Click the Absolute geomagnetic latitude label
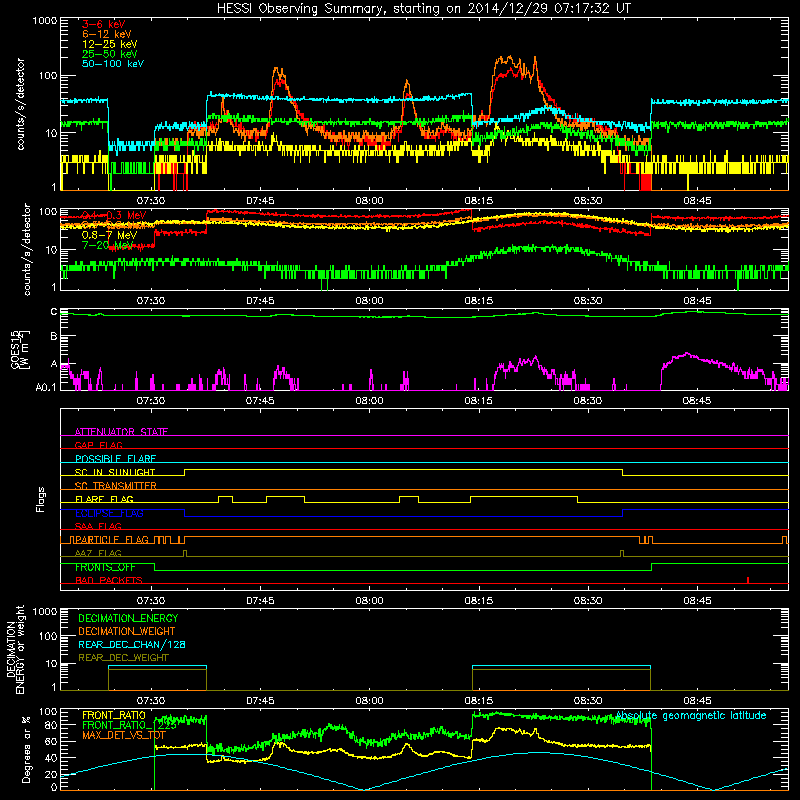 point(691,715)
